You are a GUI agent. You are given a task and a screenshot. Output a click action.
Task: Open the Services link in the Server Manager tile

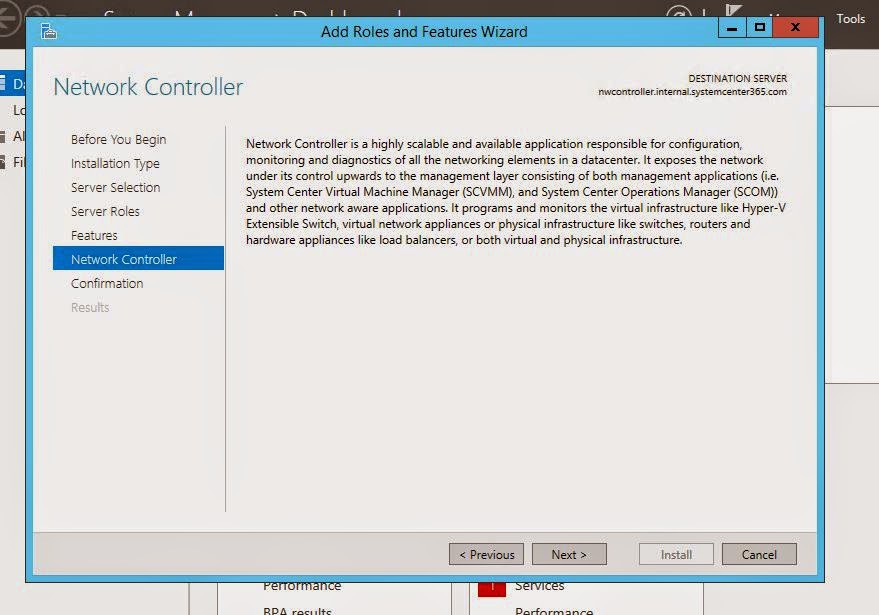[x=539, y=586]
